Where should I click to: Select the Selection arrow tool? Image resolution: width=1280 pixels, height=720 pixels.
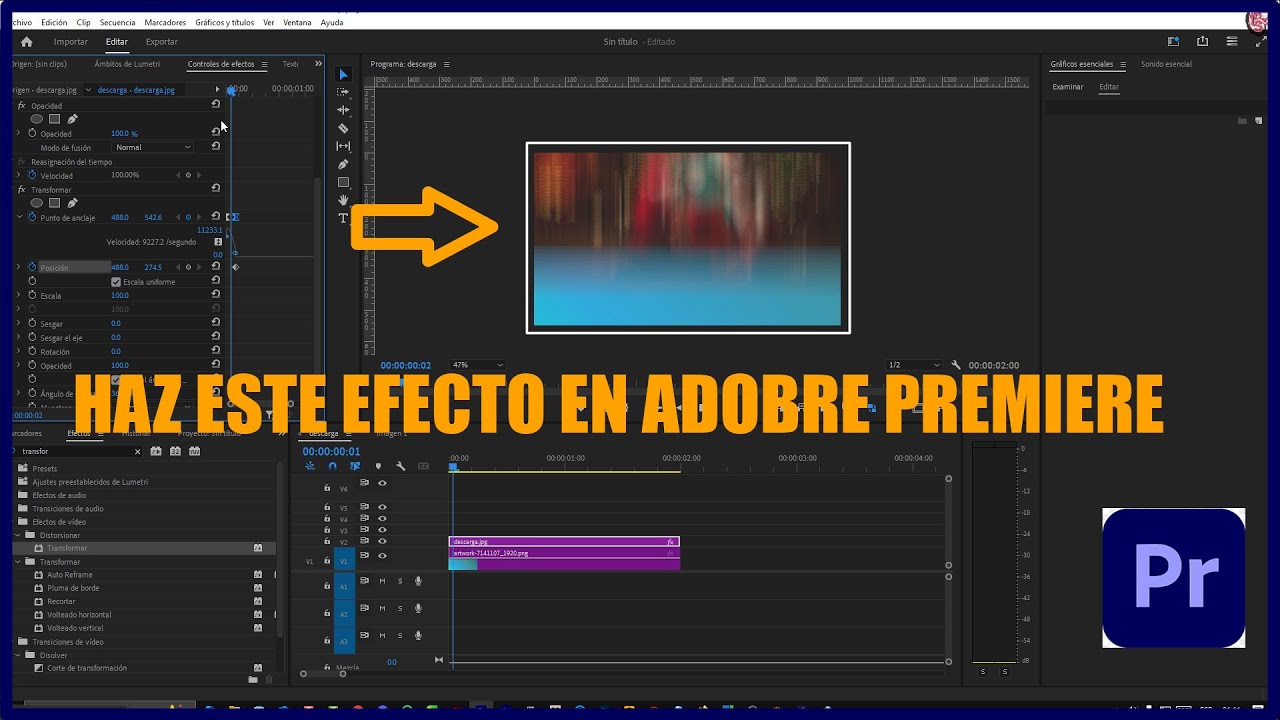(344, 75)
